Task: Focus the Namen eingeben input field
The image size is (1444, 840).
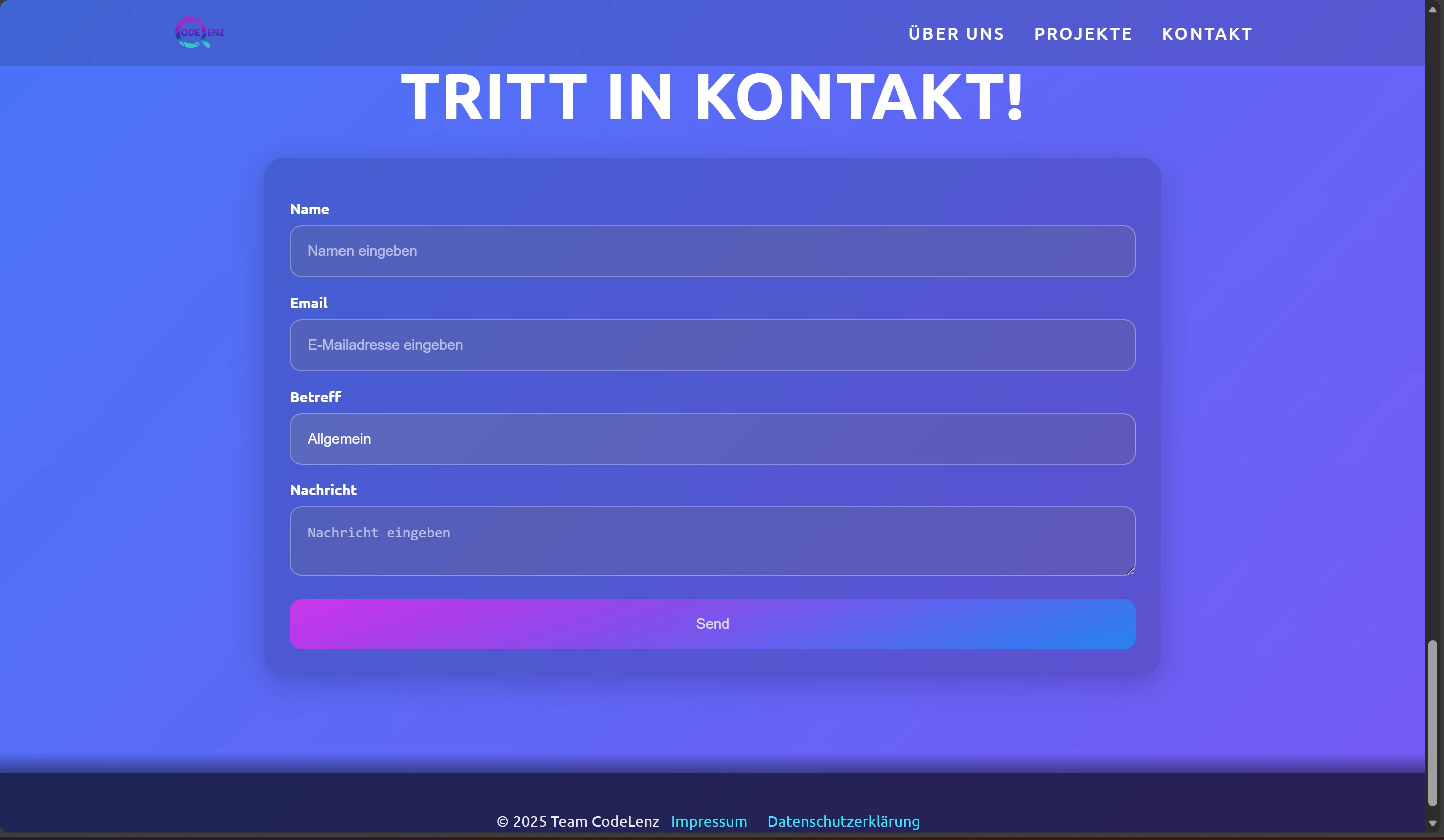Action: (712, 251)
